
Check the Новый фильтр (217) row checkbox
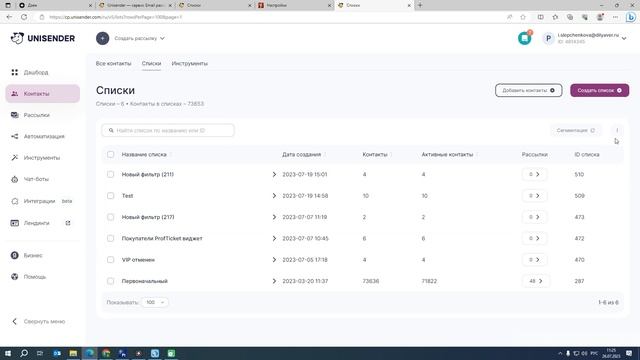point(111,217)
